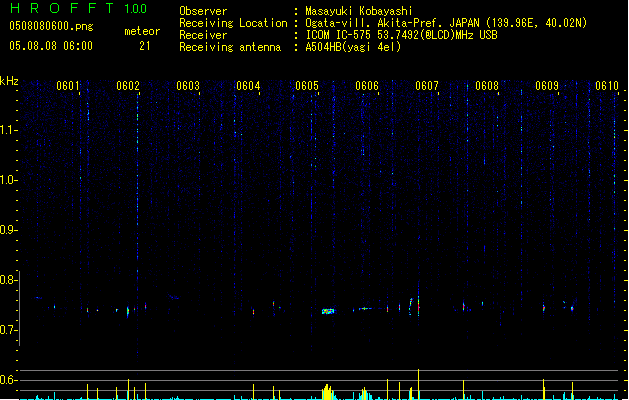
Task: Click the 1.1 kHz axis label
Action: (8, 130)
